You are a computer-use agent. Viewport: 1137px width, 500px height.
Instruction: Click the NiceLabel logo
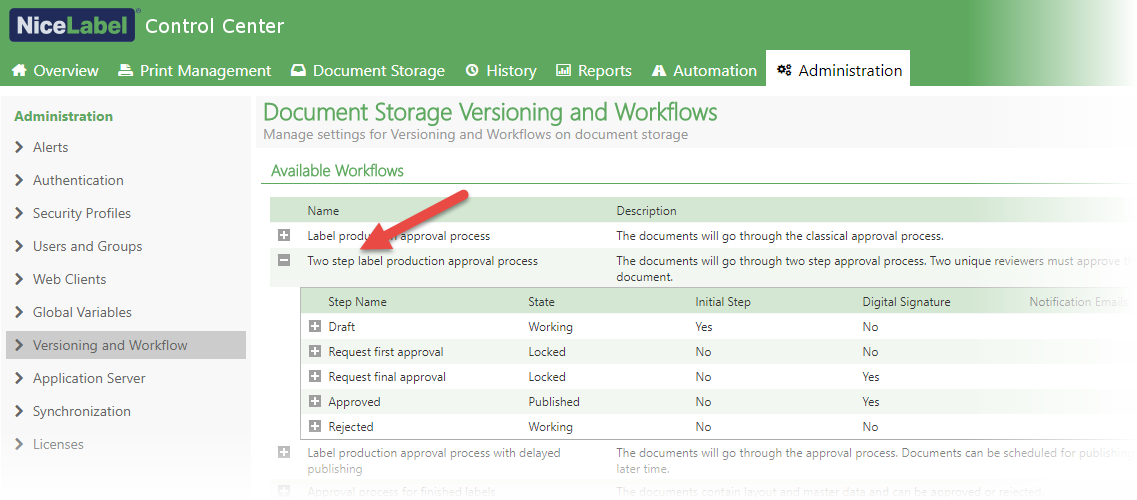[x=72, y=24]
